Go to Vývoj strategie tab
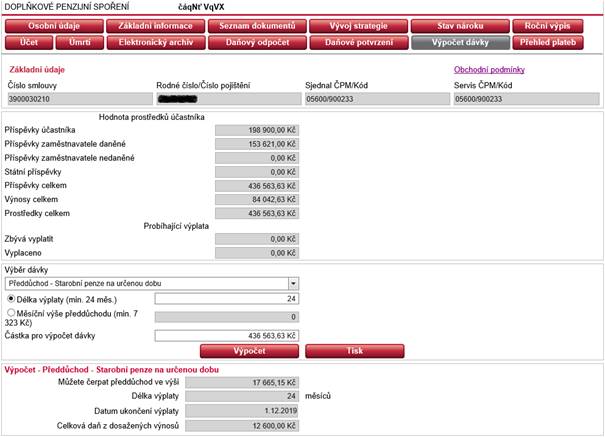This screenshot has height=437, width=605. point(357,26)
